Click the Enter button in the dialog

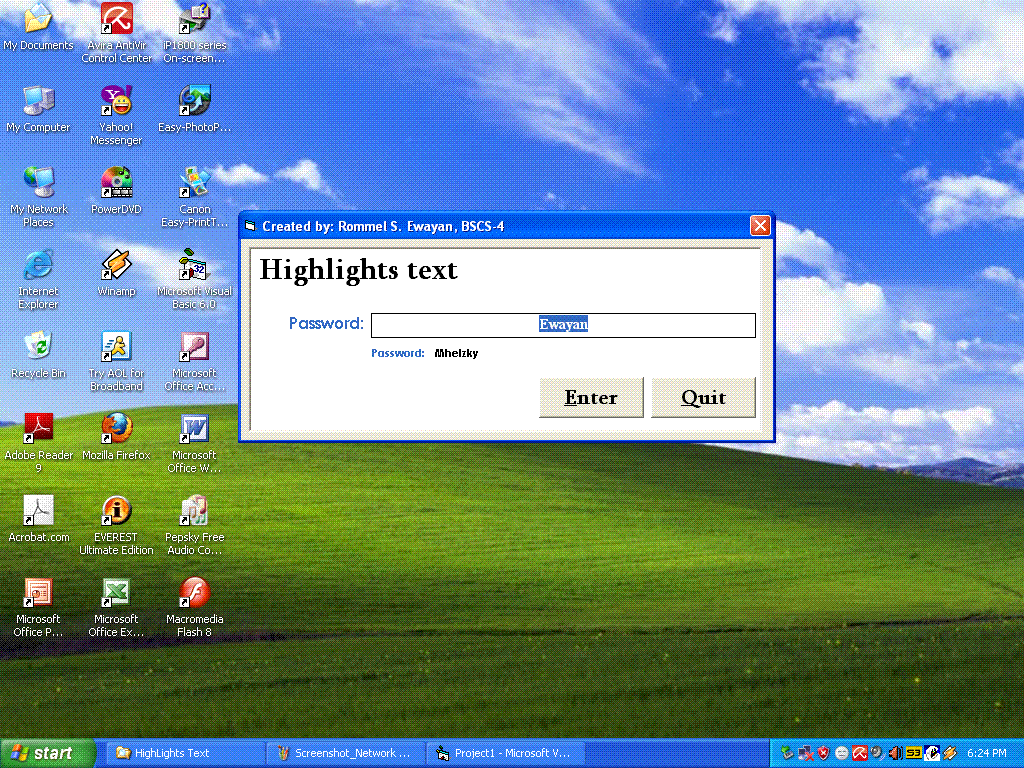(x=591, y=397)
